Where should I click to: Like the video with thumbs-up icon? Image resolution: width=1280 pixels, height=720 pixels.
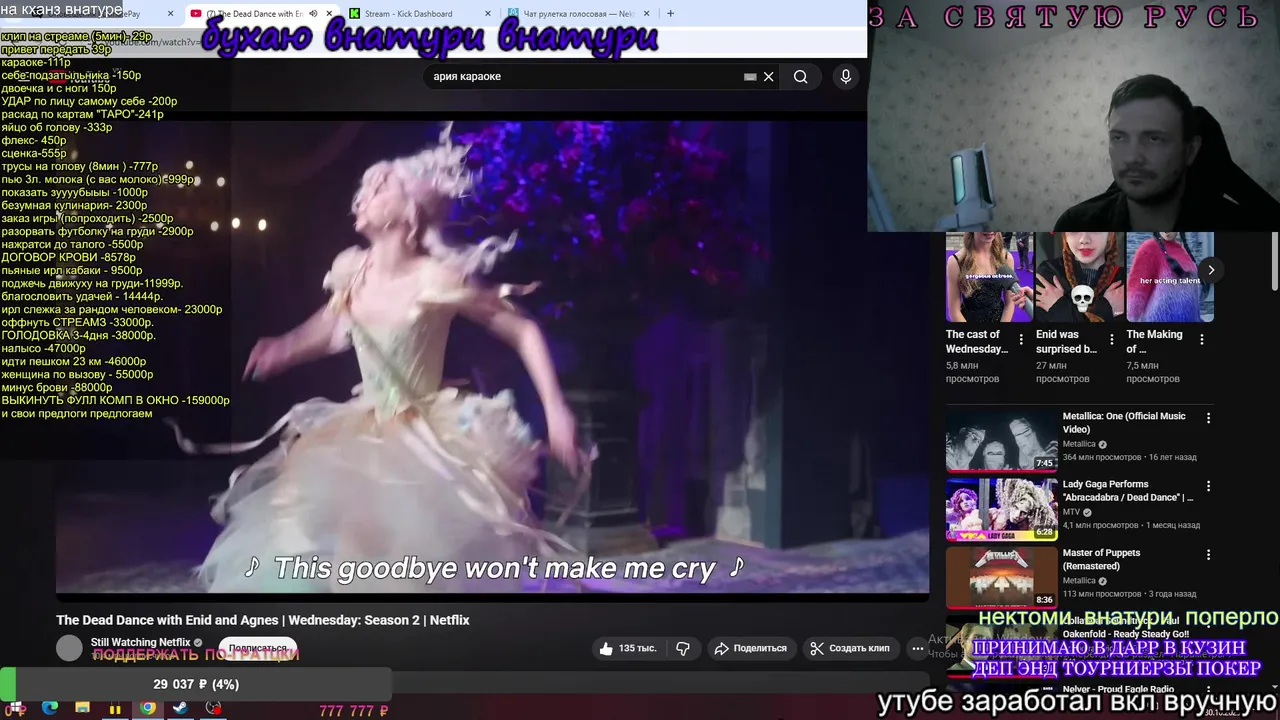pyautogui.click(x=606, y=648)
